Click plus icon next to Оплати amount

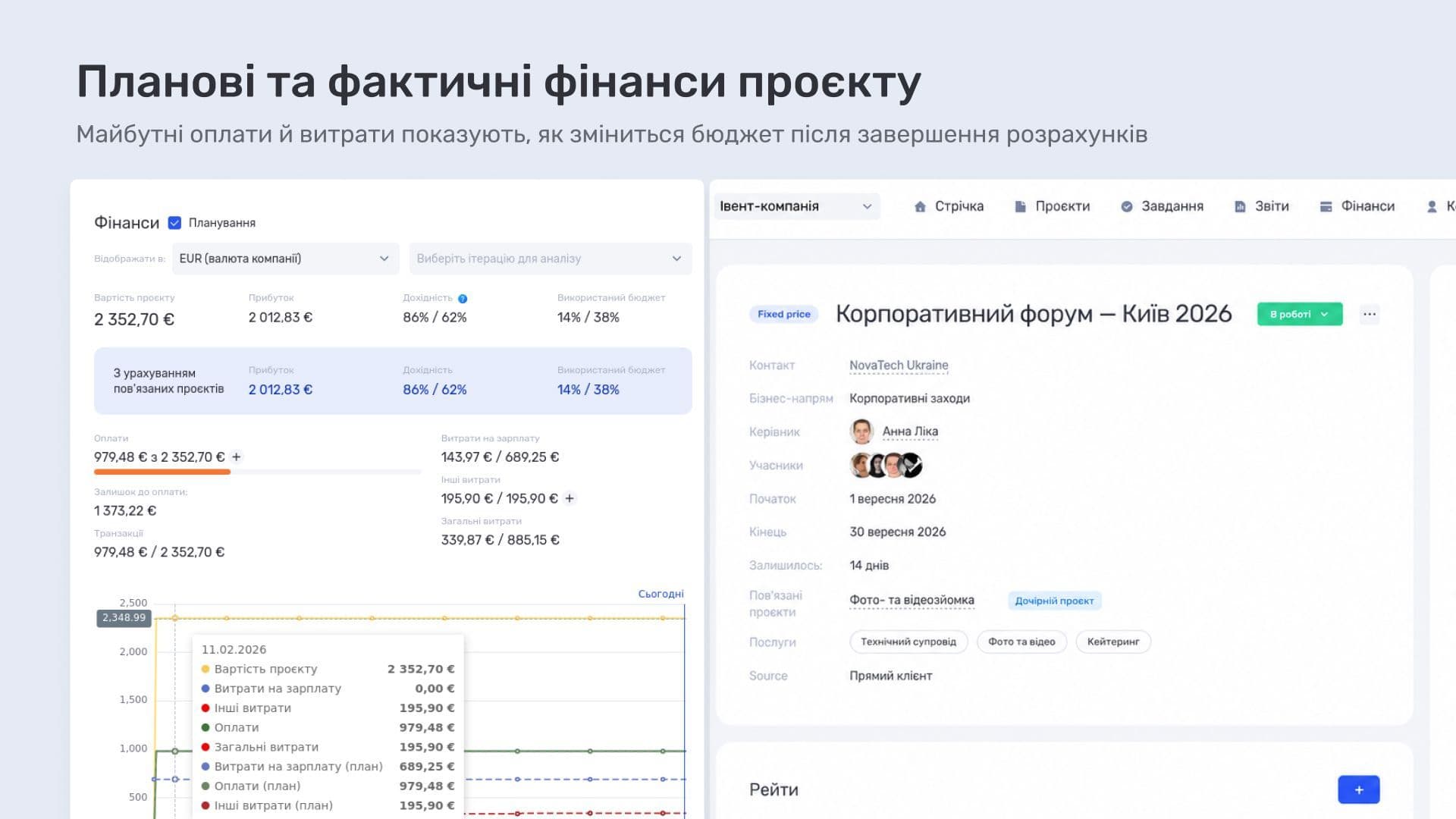[x=237, y=457]
